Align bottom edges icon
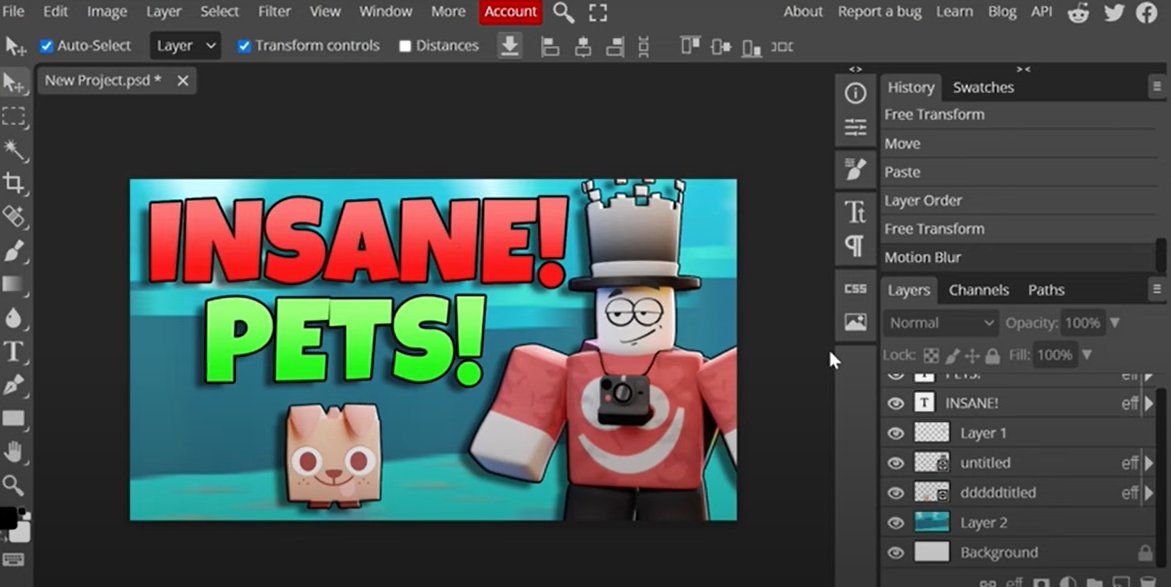This screenshot has height=587, width=1171. point(751,46)
